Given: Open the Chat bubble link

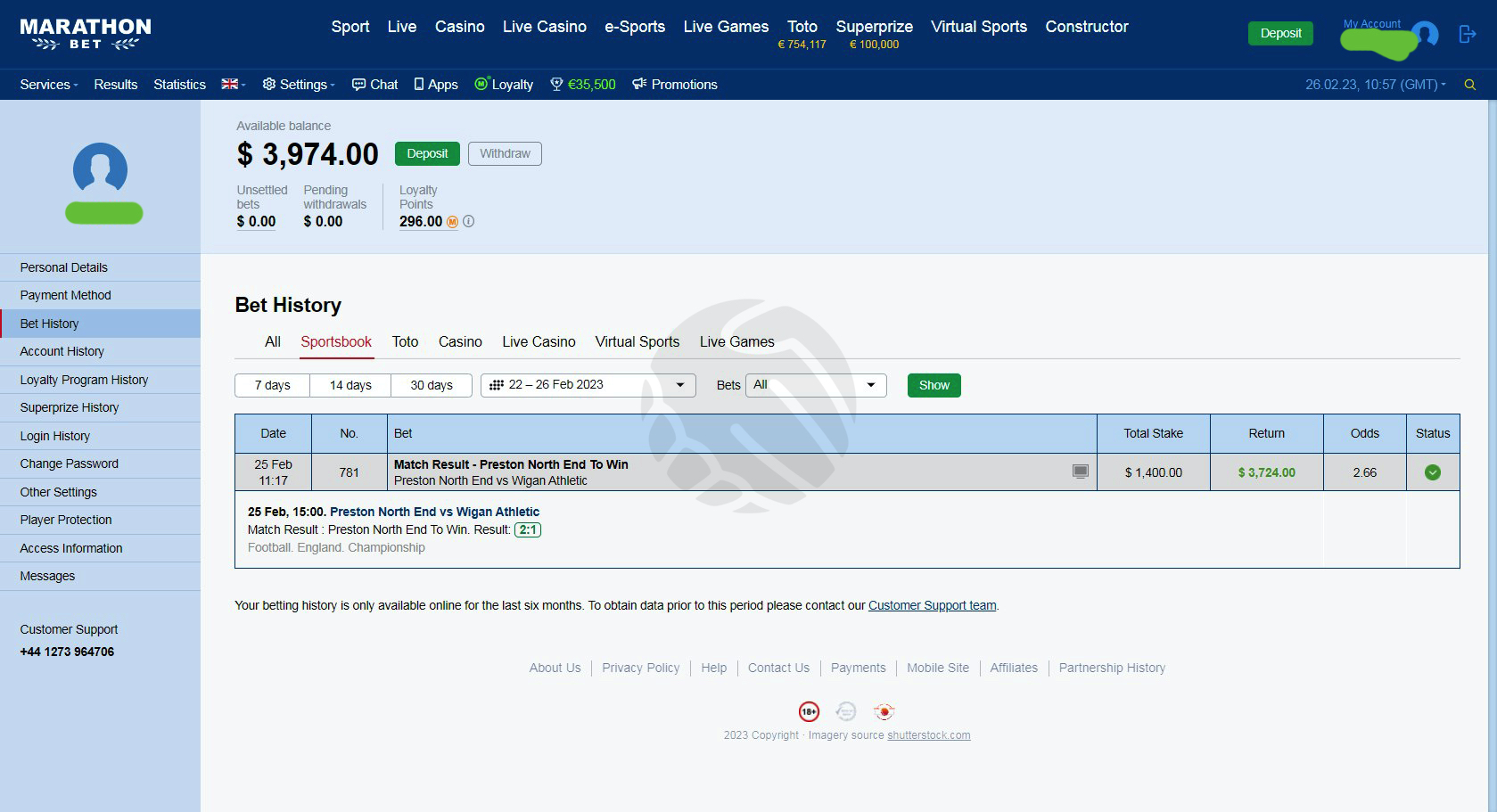Looking at the screenshot, I should pos(374,85).
